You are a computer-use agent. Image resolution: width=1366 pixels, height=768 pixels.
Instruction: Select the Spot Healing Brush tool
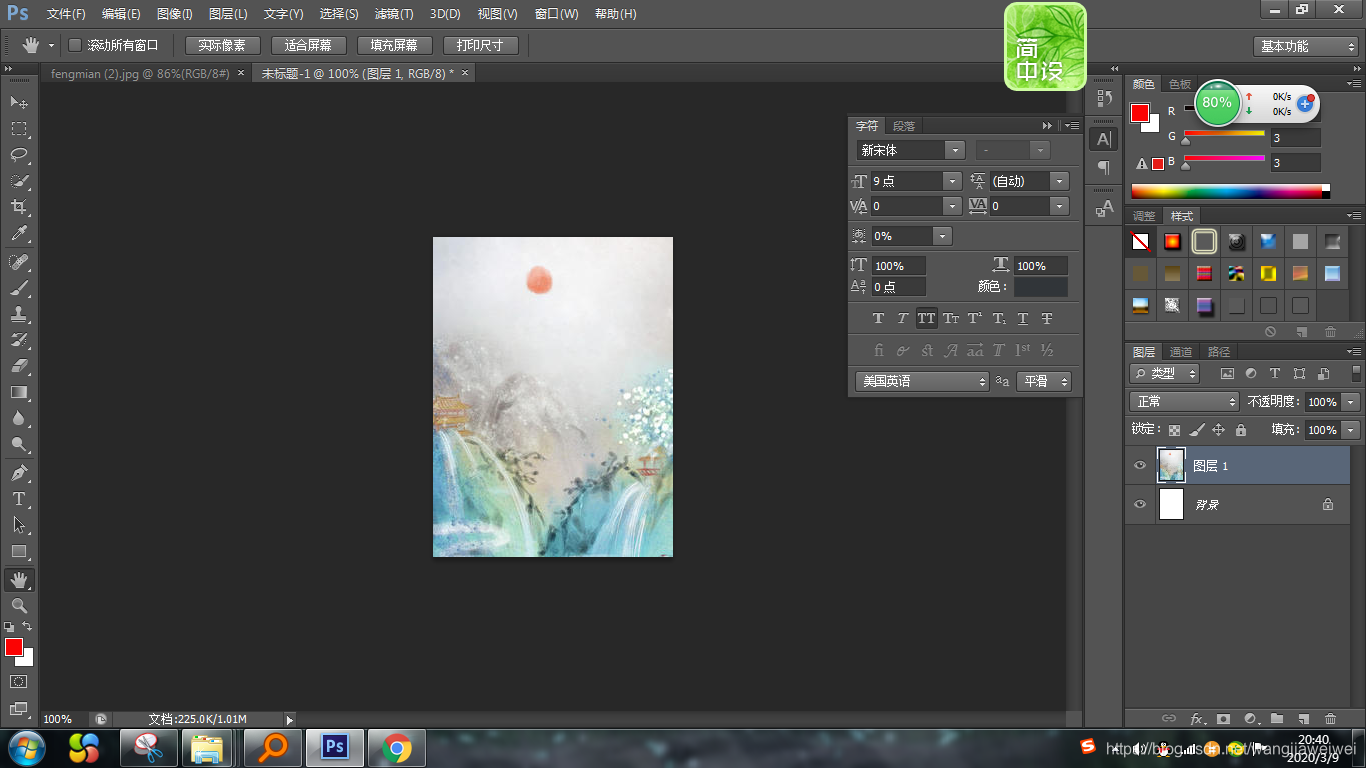click(19, 262)
